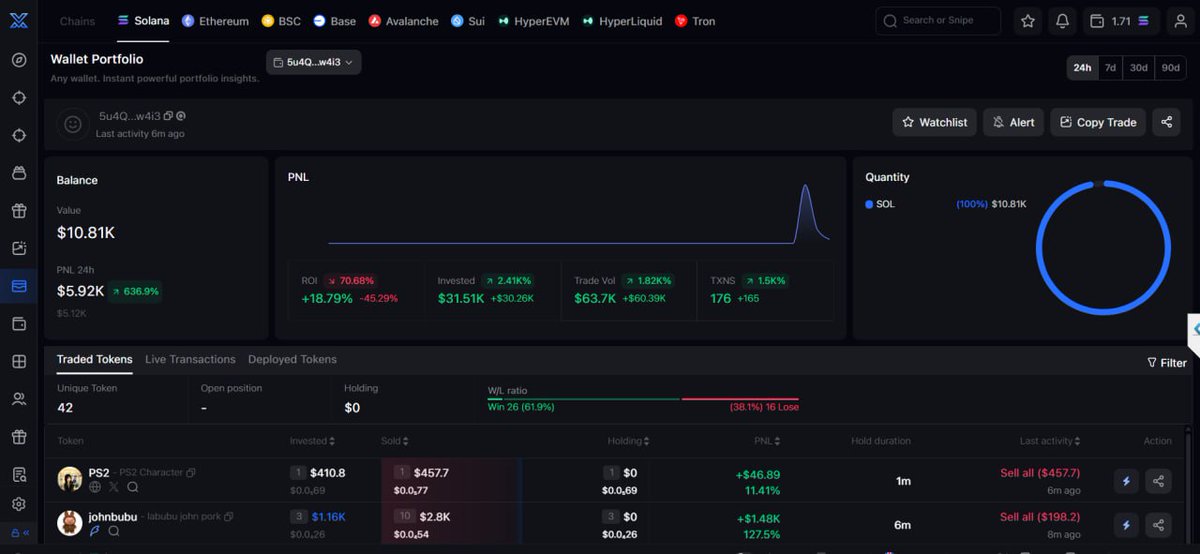The image size is (1200, 554).
Task: Click the green Win portion of W/L bar
Action: (x=584, y=399)
